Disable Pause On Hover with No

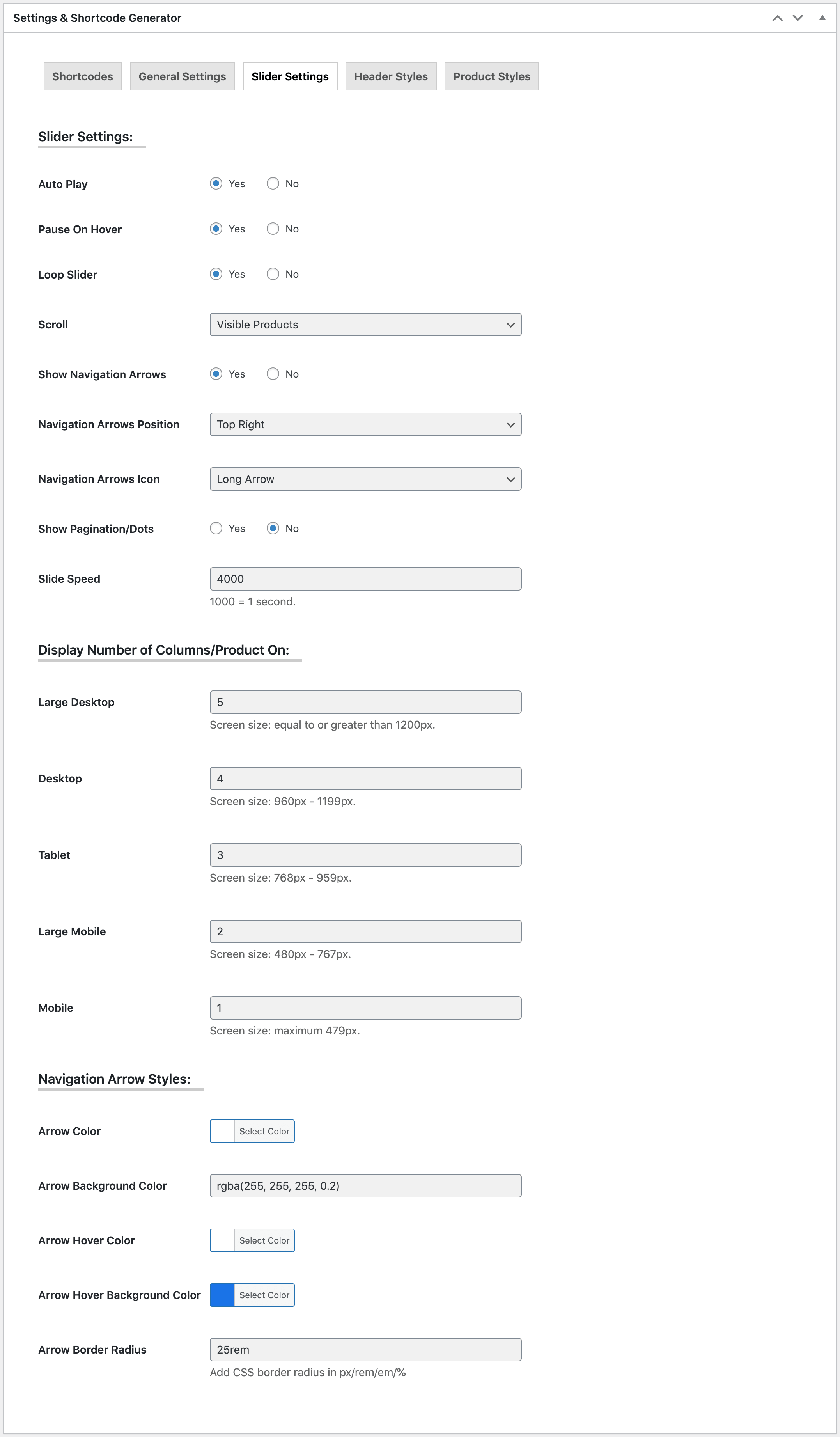tap(273, 229)
